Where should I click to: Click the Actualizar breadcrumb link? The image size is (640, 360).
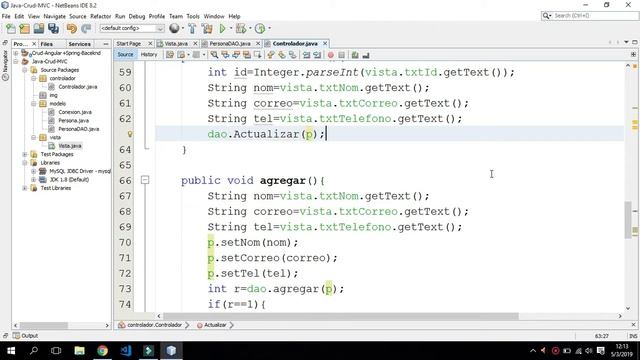tap(215, 325)
